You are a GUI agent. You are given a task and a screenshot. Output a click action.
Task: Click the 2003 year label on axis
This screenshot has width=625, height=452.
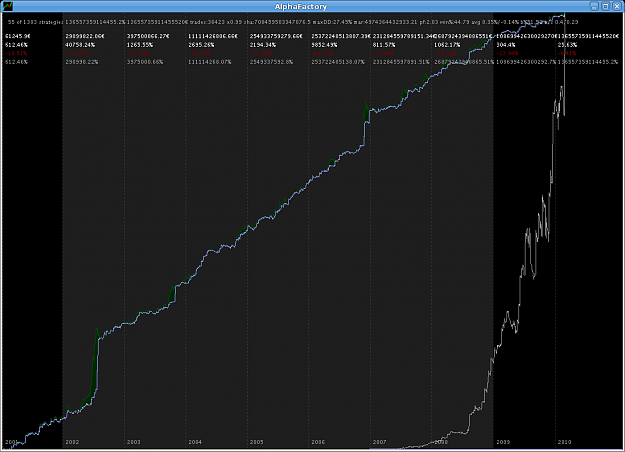pos(134,442)
